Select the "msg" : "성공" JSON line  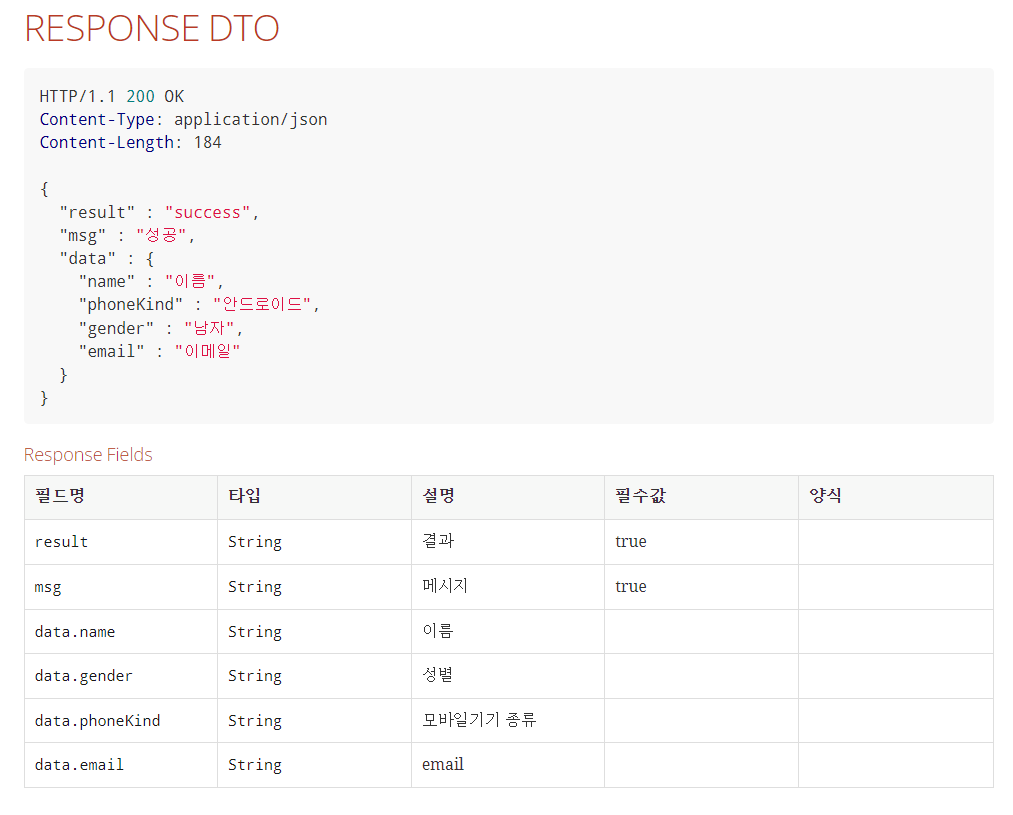click(x=127, y=236)
